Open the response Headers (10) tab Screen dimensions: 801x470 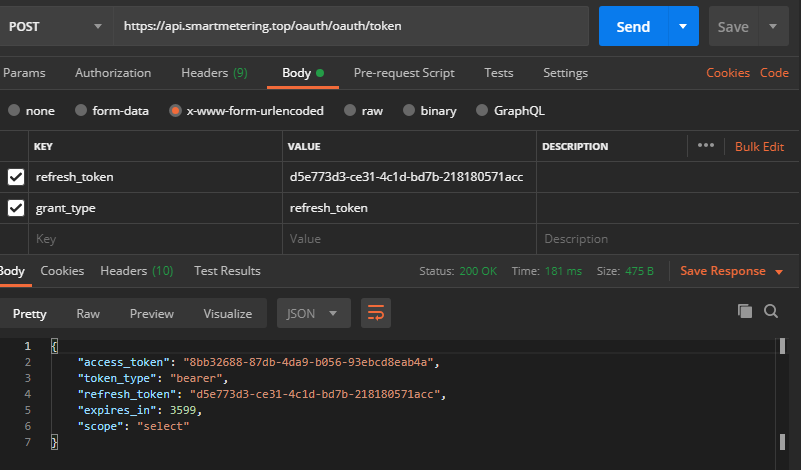[x=137, y=271]
